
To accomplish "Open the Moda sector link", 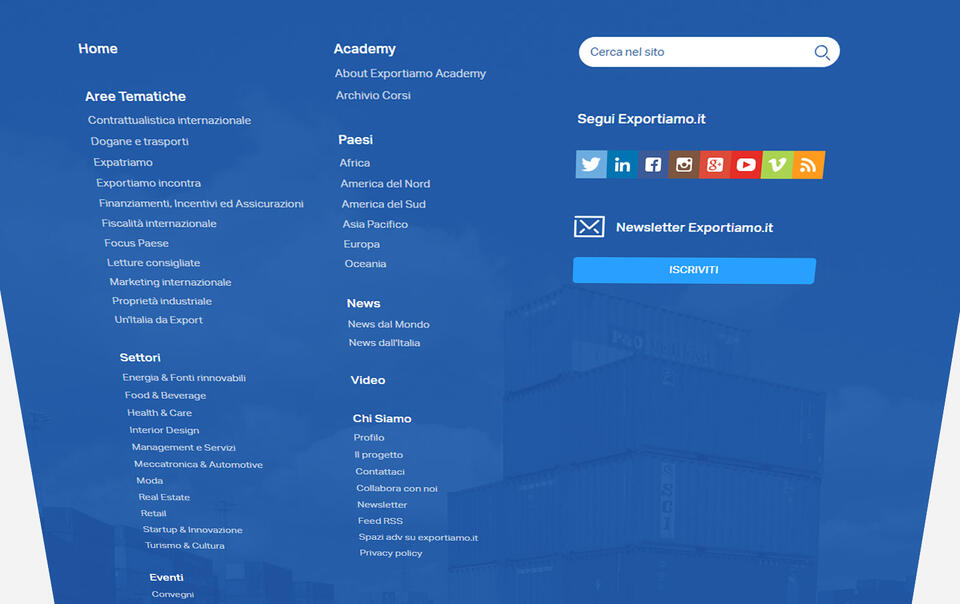I will [x=150, y=480].
